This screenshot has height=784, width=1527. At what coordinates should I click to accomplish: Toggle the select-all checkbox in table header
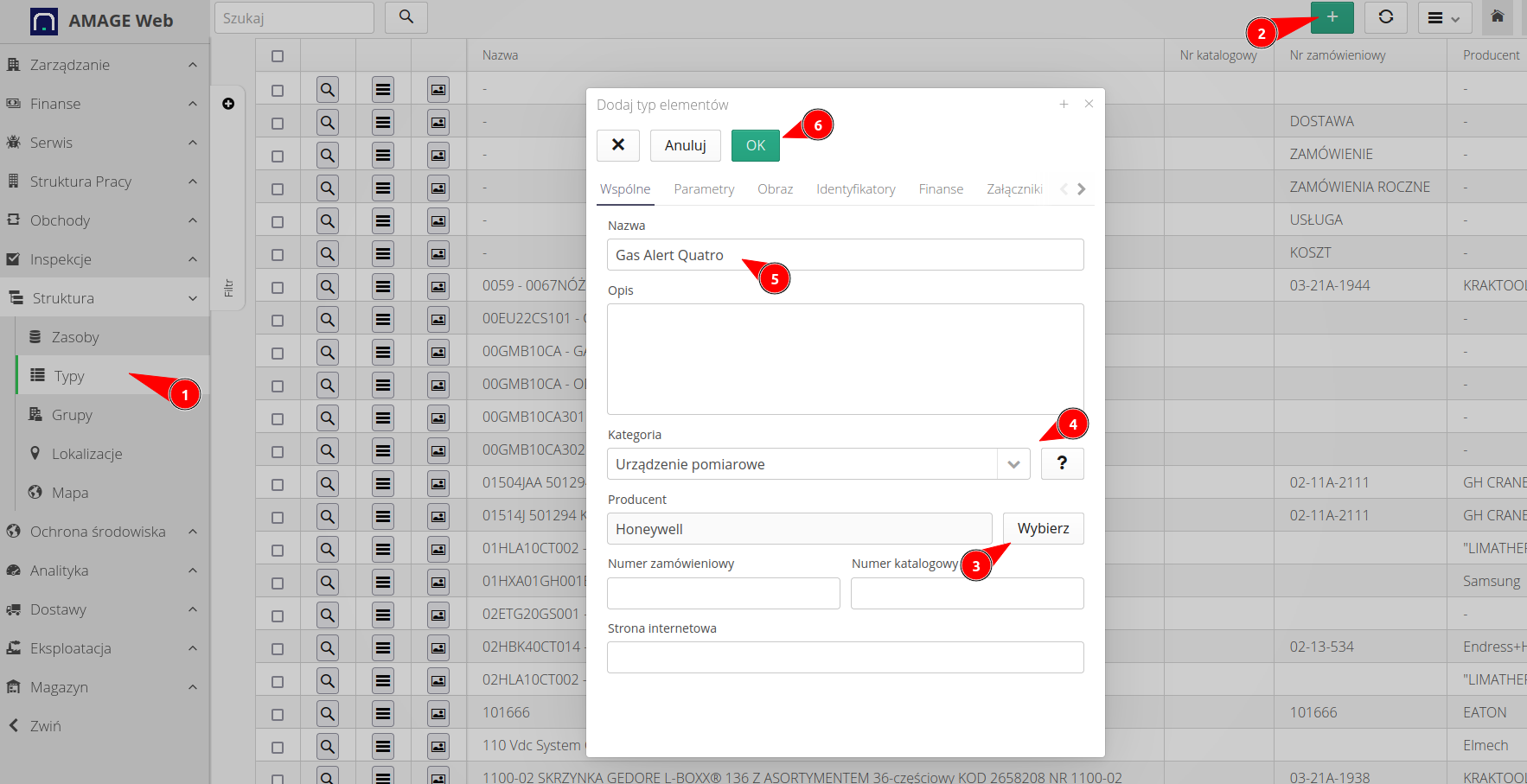[278, 56]
